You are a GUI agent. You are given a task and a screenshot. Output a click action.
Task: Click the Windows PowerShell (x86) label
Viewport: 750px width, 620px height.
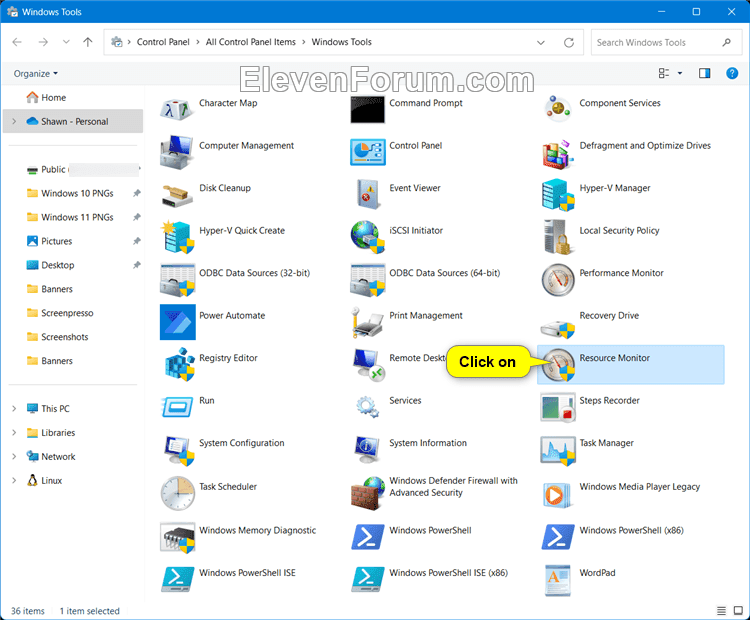pyautogui.click(x=631, y=530)
